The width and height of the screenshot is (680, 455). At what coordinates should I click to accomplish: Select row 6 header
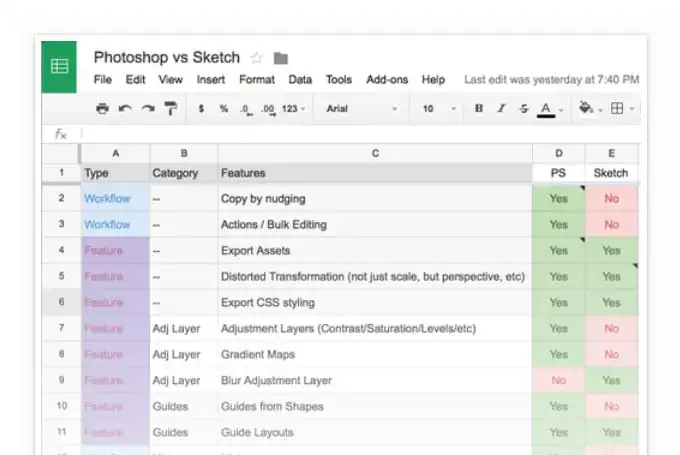tap(61, 302)
